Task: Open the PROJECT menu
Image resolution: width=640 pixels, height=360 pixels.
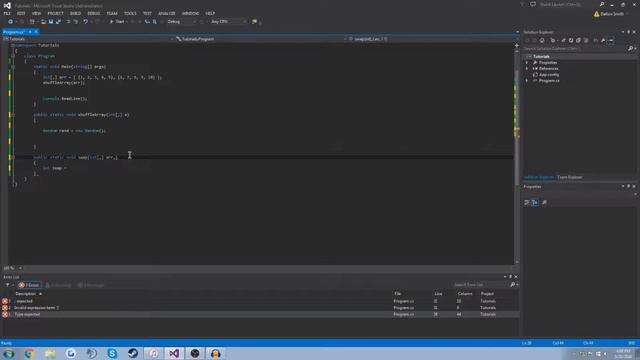Action: click(x=56, y=13)
